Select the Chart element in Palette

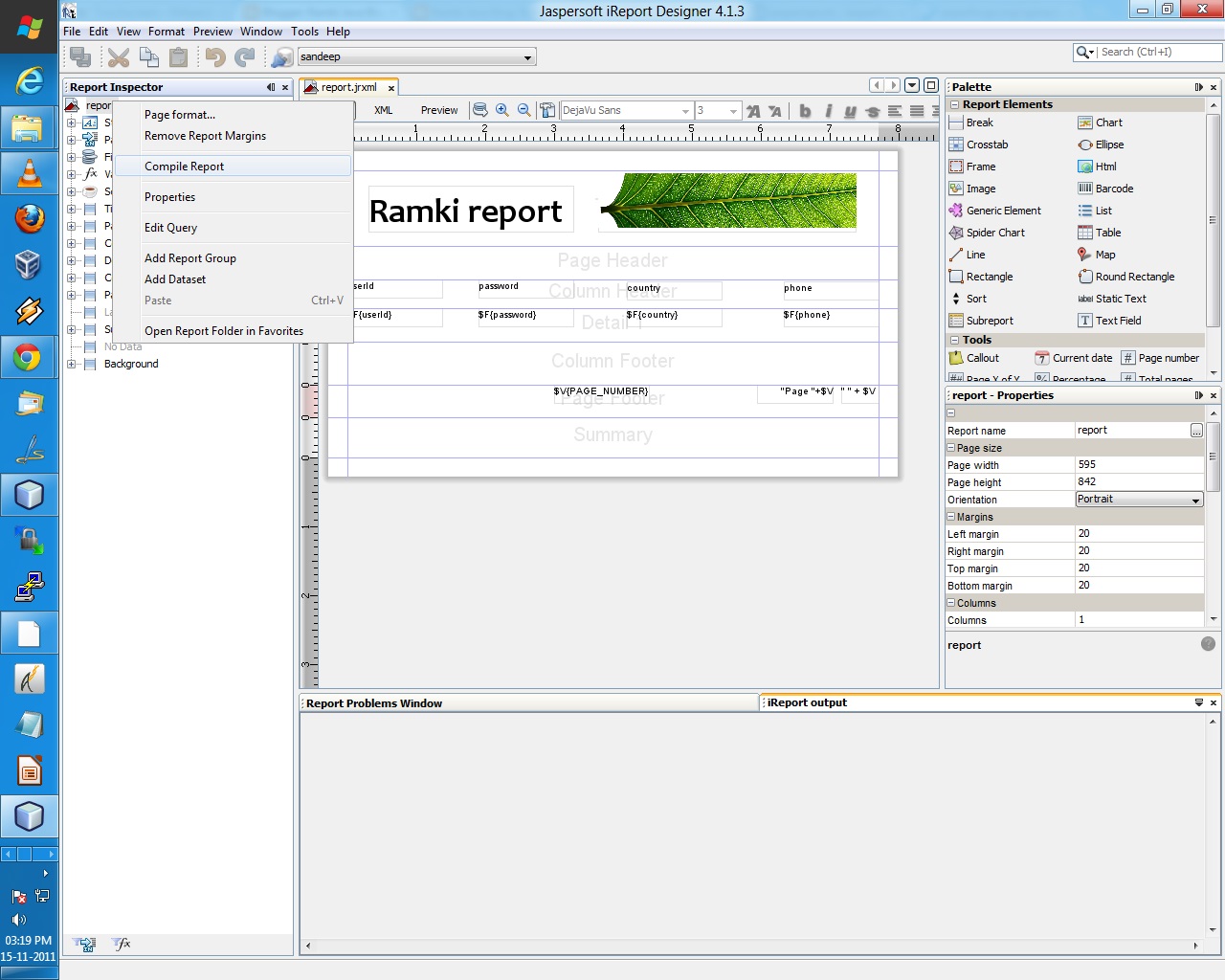point(1100,122)
